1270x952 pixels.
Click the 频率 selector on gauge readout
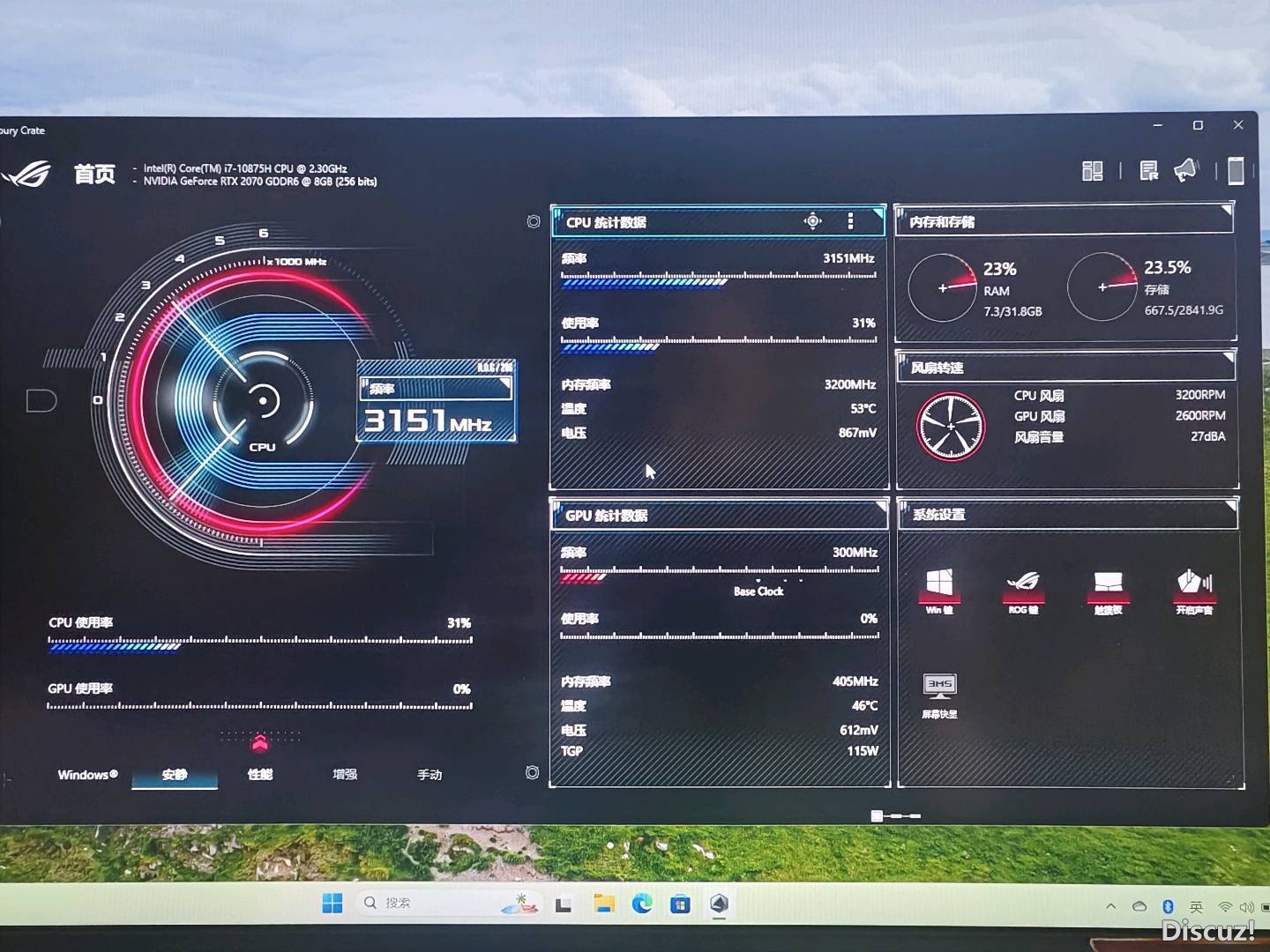pyautogui.click(x=436, y=388)
